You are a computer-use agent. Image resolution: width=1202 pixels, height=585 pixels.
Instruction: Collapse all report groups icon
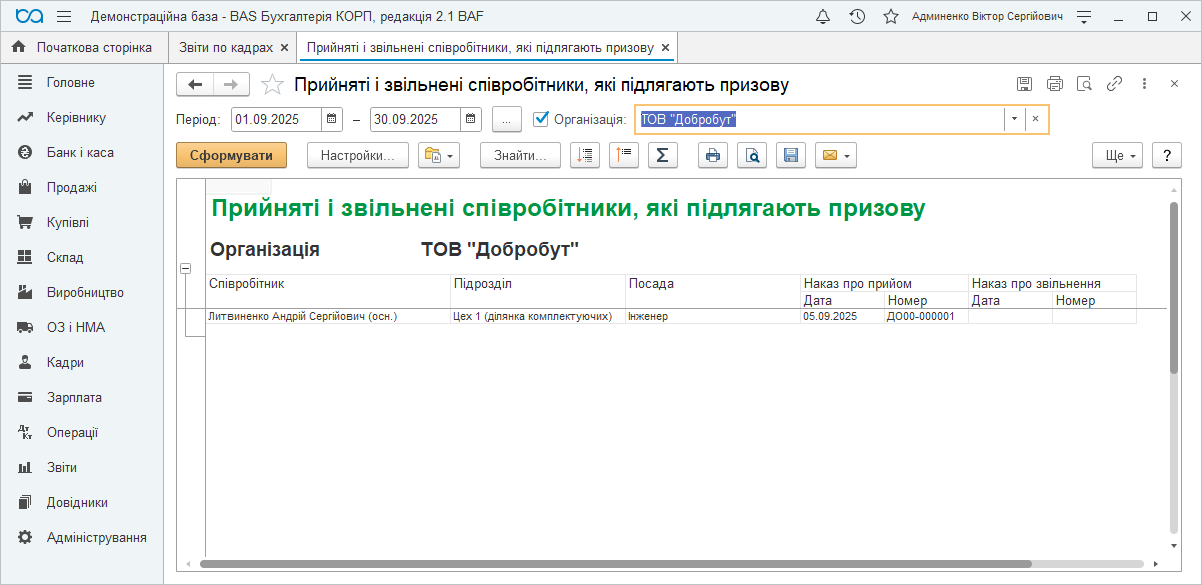623,155
